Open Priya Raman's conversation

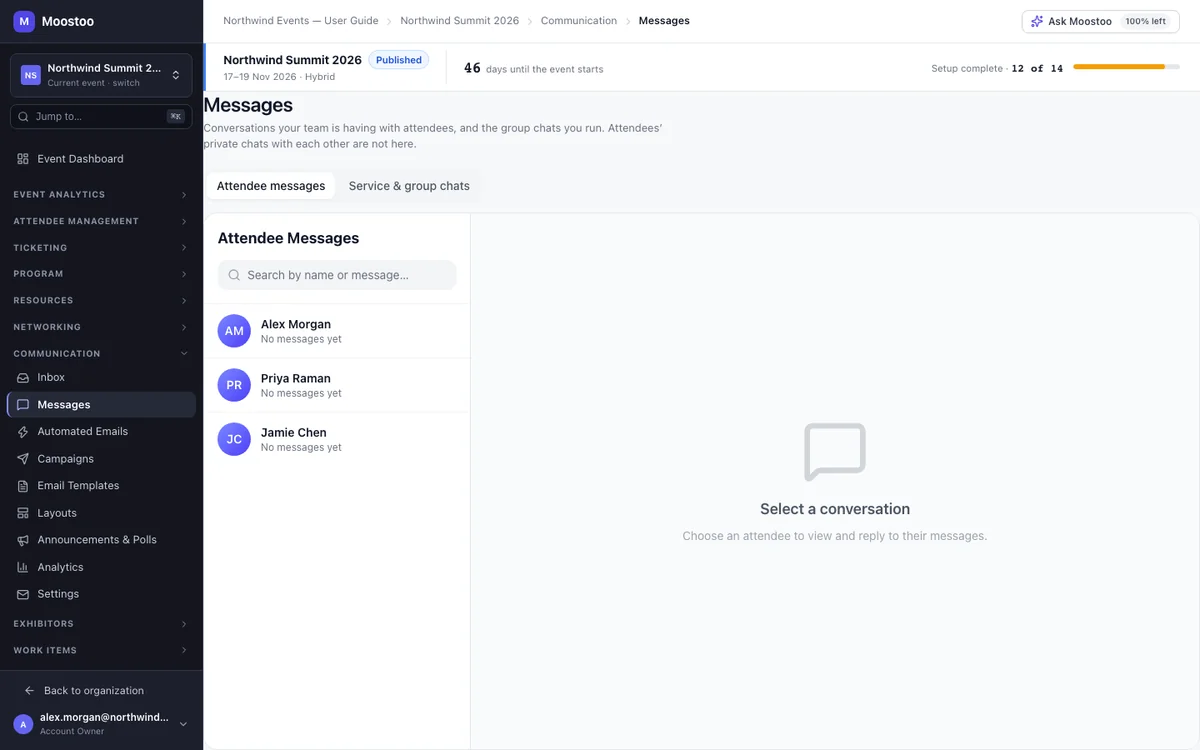pos(337,385)
